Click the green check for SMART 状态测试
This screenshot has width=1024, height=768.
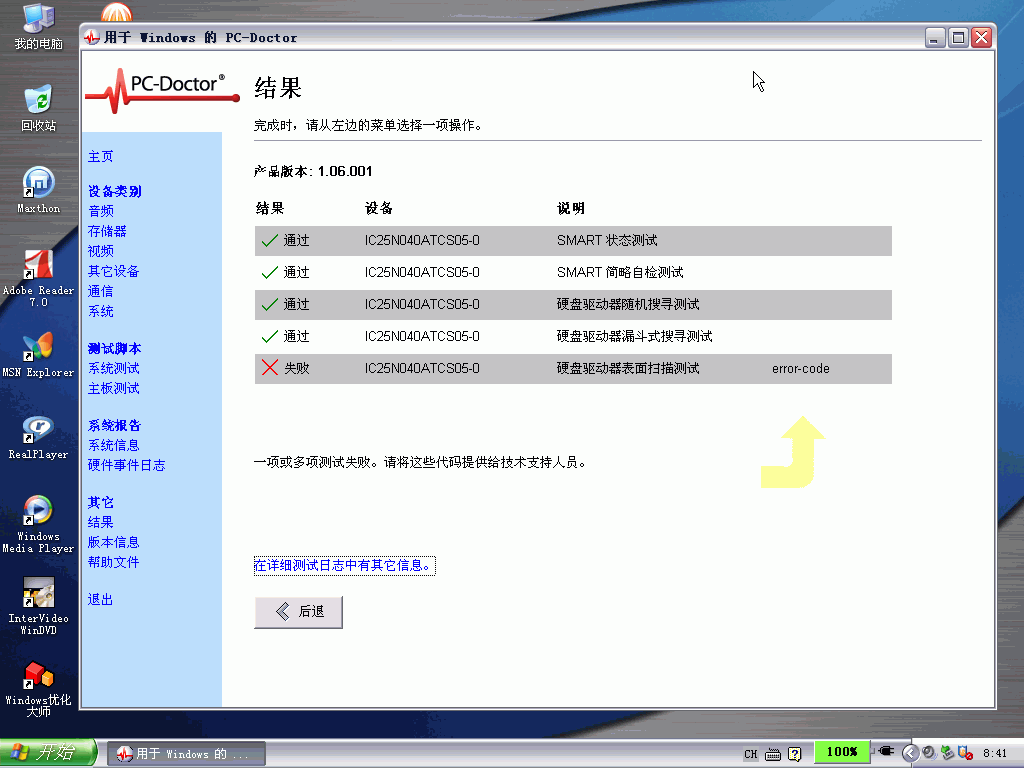(x=270, y=240)
